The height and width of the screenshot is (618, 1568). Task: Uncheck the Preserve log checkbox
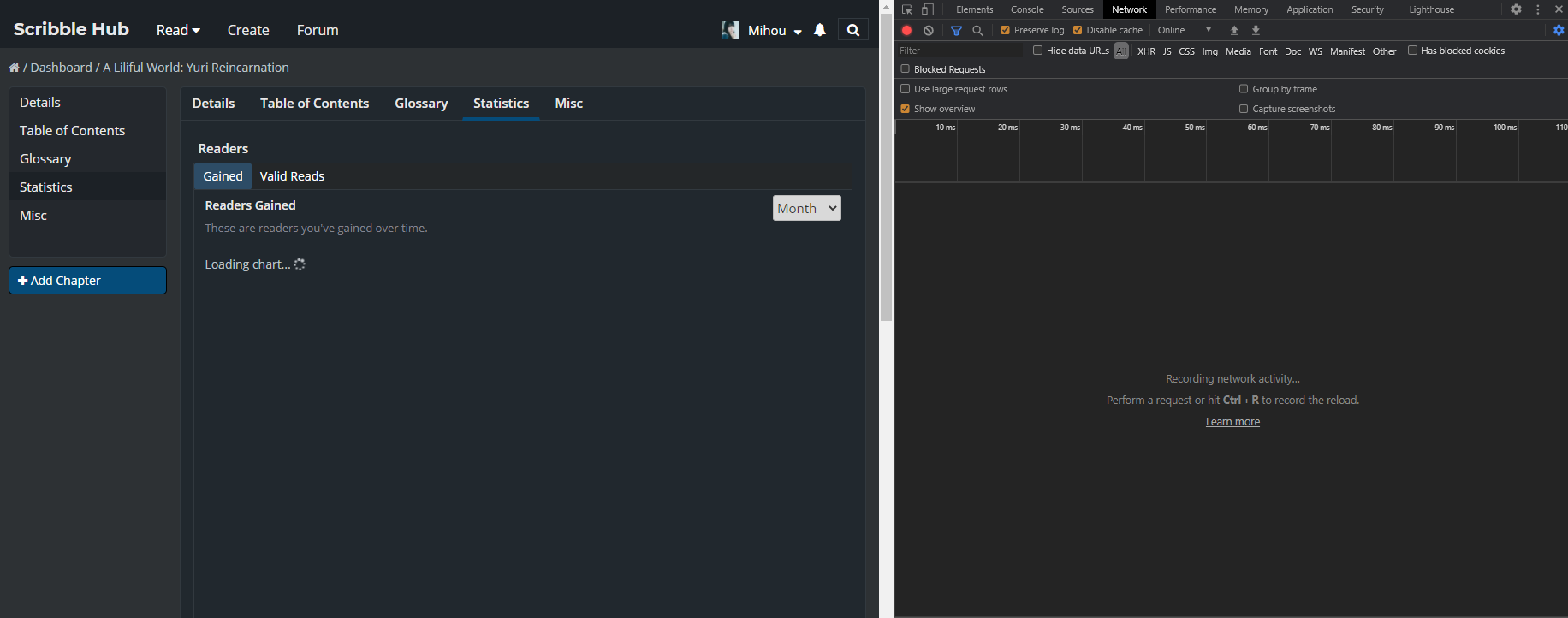pyautogui.click(x=1006, y=30)
